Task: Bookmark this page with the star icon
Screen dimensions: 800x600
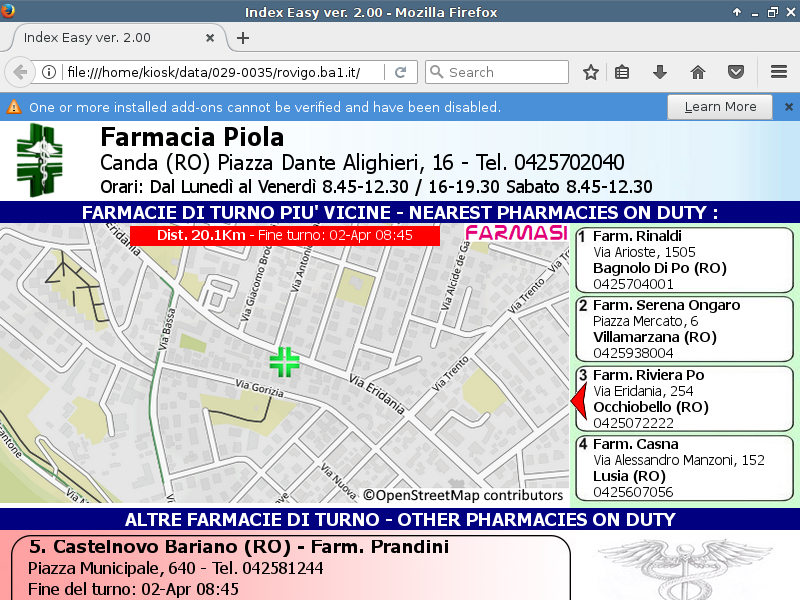Action: (x=591, y=72)
